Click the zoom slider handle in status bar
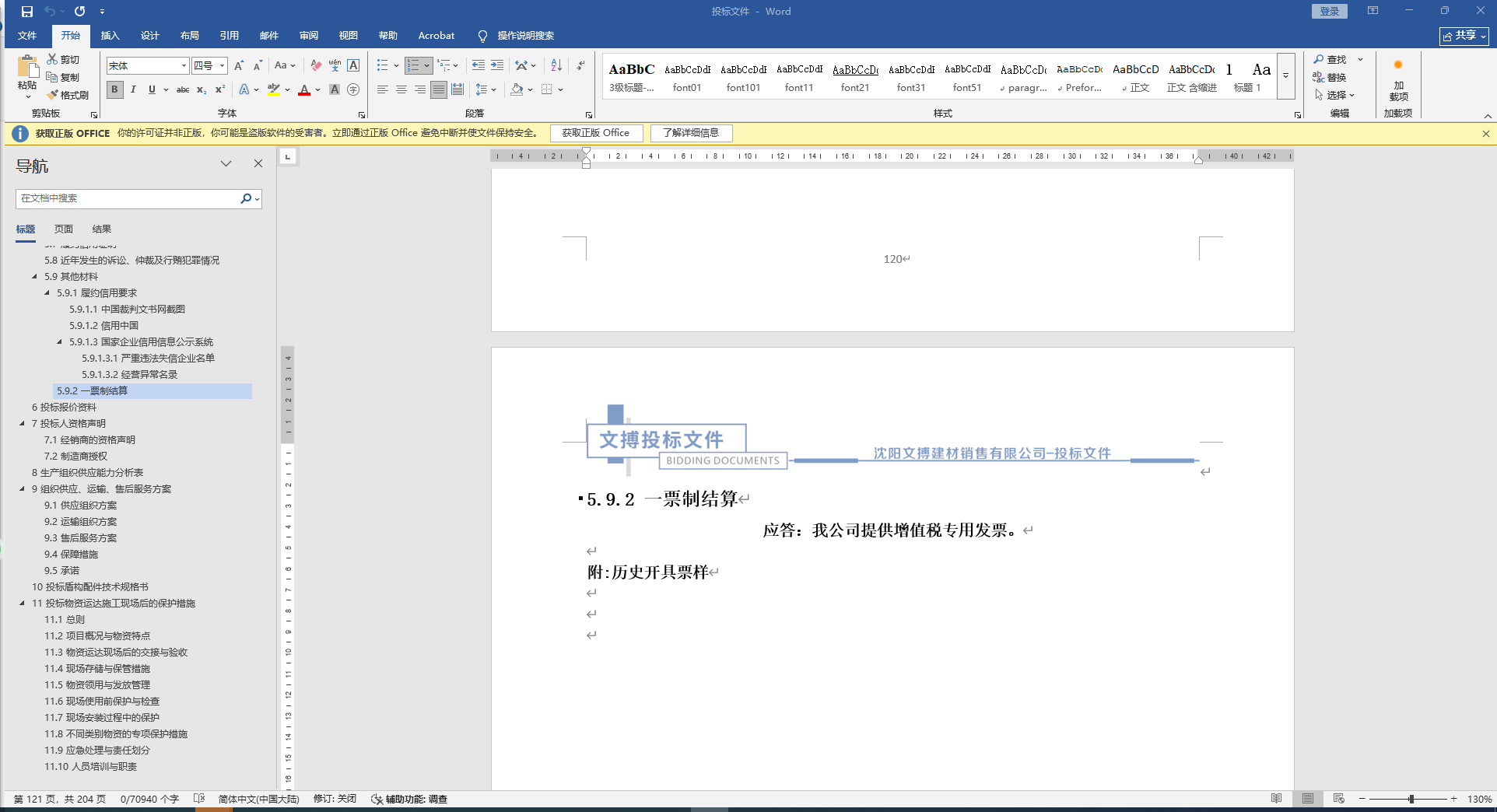The height and width of the screenshot is (812, 1497). 1411,799
